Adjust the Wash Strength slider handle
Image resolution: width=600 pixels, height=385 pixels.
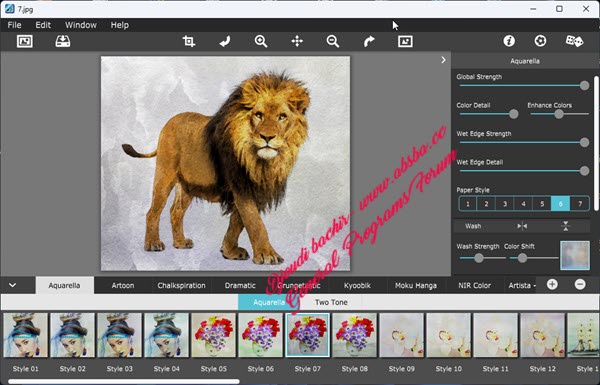(x=479, y=258)
